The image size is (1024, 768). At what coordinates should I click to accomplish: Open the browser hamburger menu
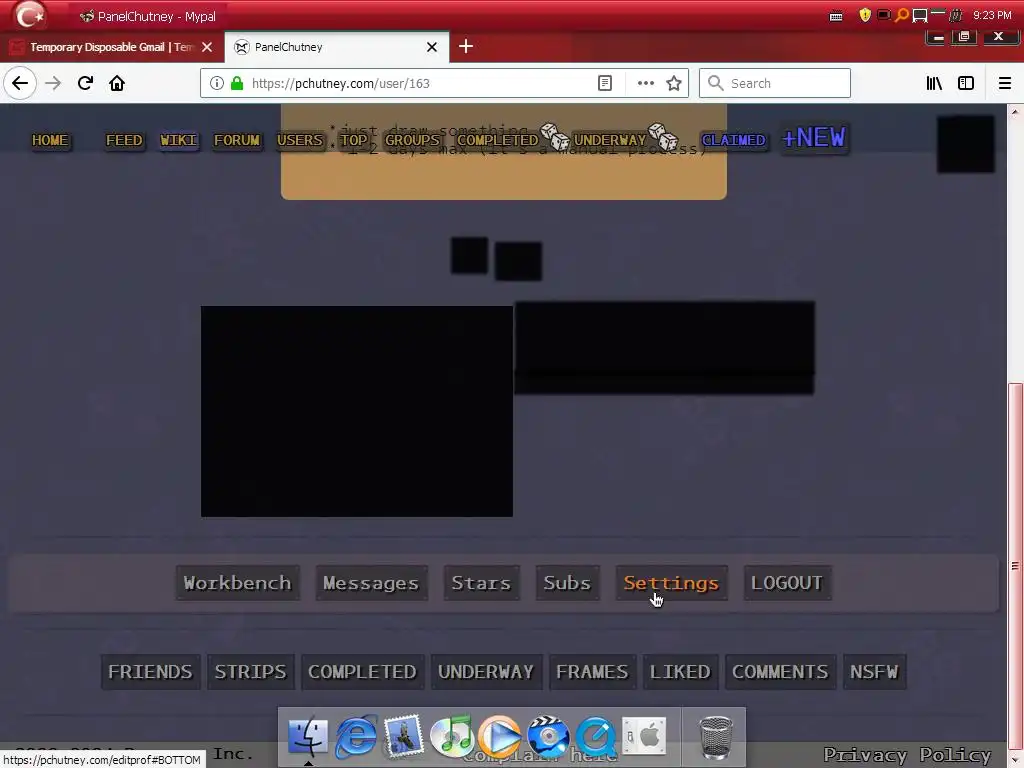pos(1004,83)
